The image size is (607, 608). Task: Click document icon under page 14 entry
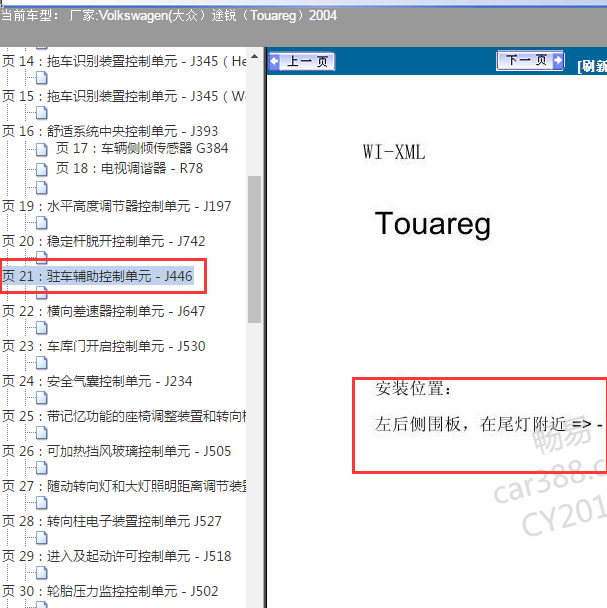coord(42,78)
